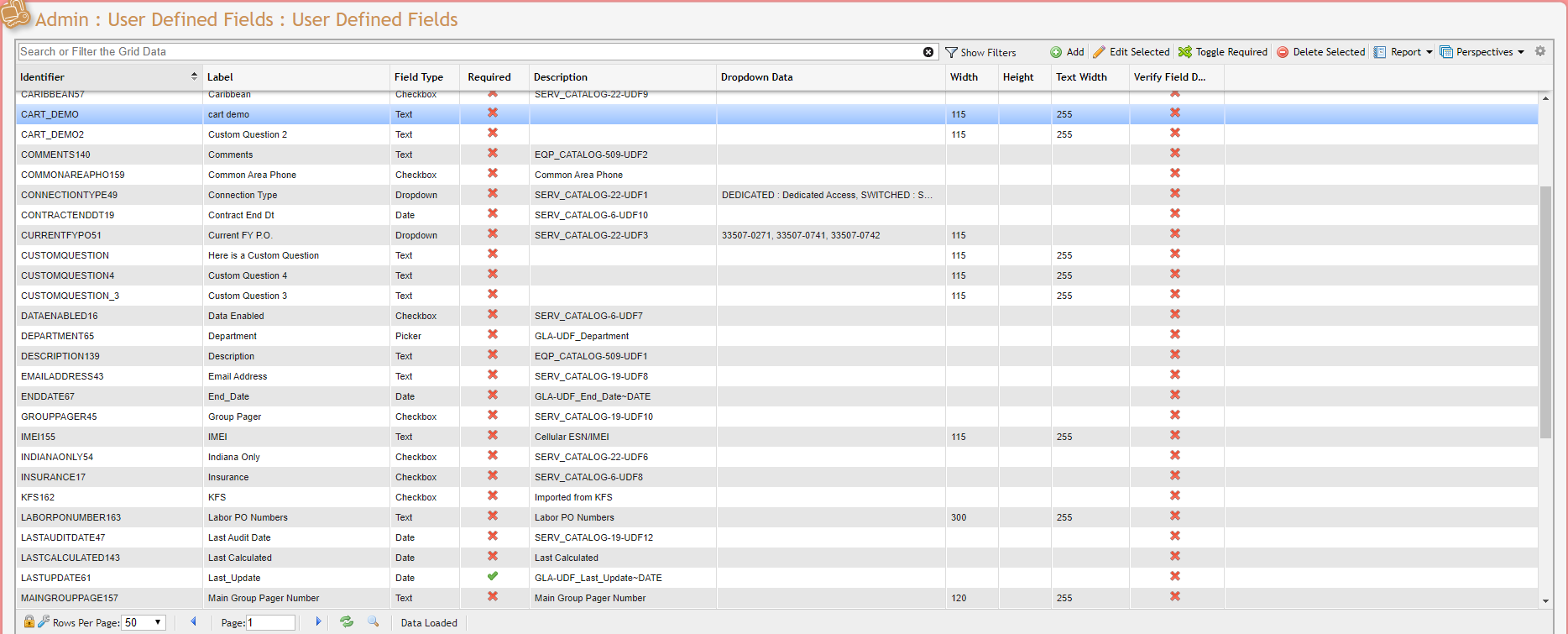Click the padlock icon in footer

[x=29, y=621]
